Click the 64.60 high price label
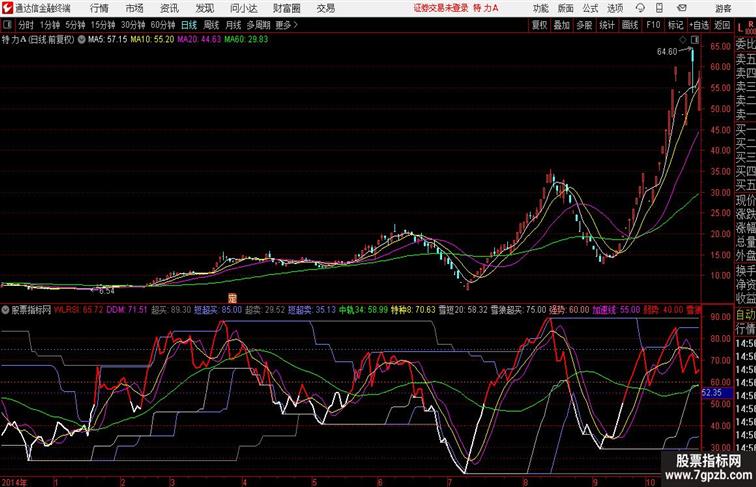The width and height of the screenshot is (756, 487). (x=667, y=52)
